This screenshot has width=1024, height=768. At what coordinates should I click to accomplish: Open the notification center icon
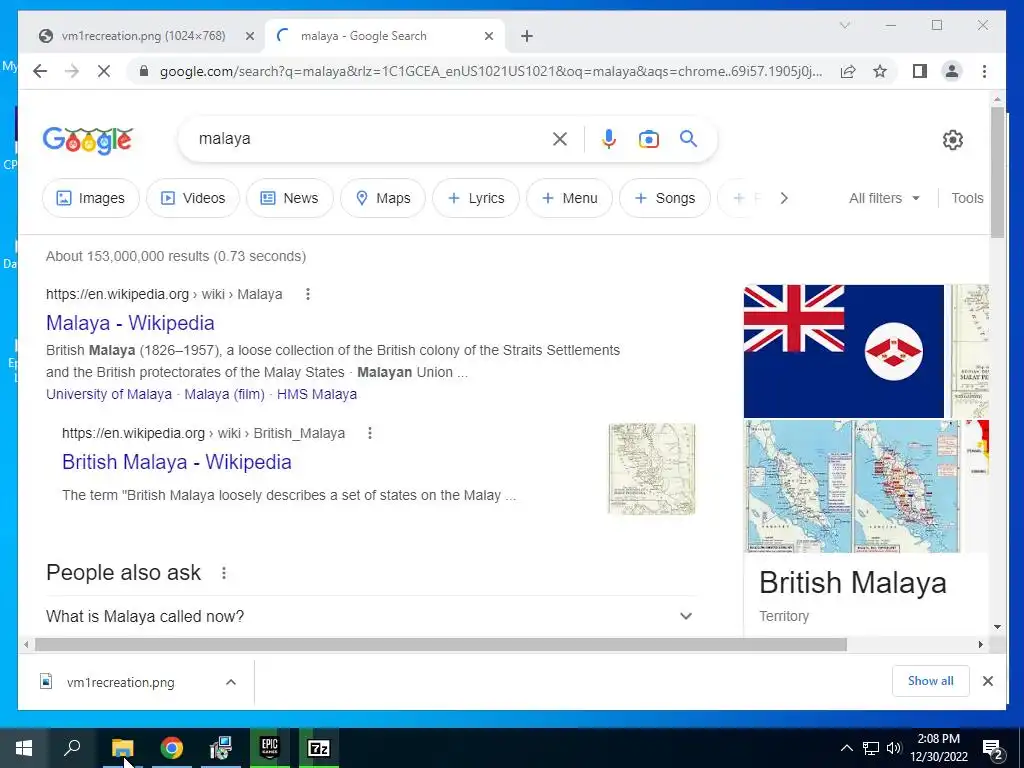pyautogui.click(x=993, y=749)
